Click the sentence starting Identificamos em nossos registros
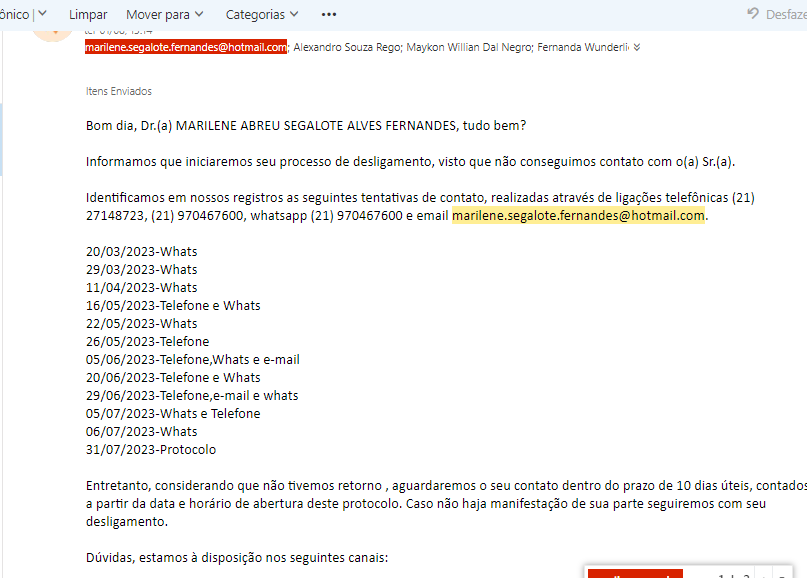The height and width of the screenshot is (578, 807). click(420, 206)
